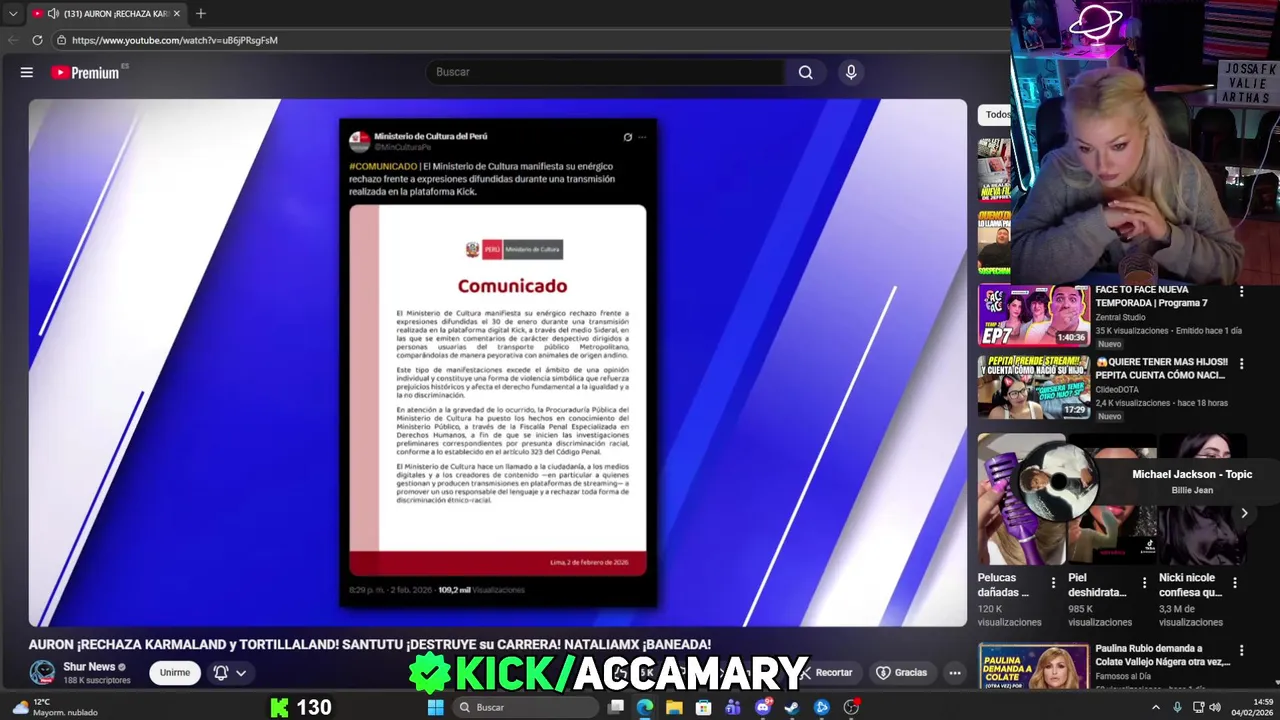Click the system tray microphone icon
The width and height of the screenshot is (1280, 720).
point(1177,707)
